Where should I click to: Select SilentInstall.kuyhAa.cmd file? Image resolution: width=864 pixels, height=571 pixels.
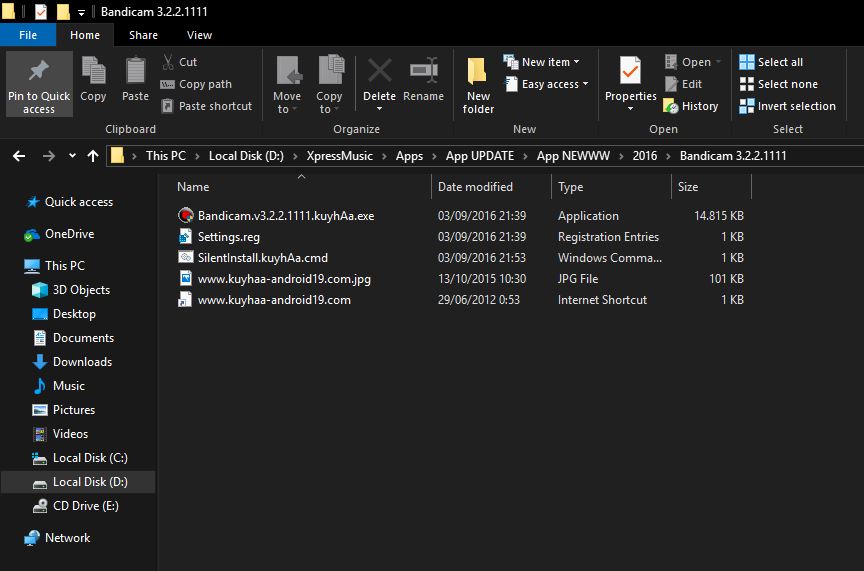click(262, 258)
